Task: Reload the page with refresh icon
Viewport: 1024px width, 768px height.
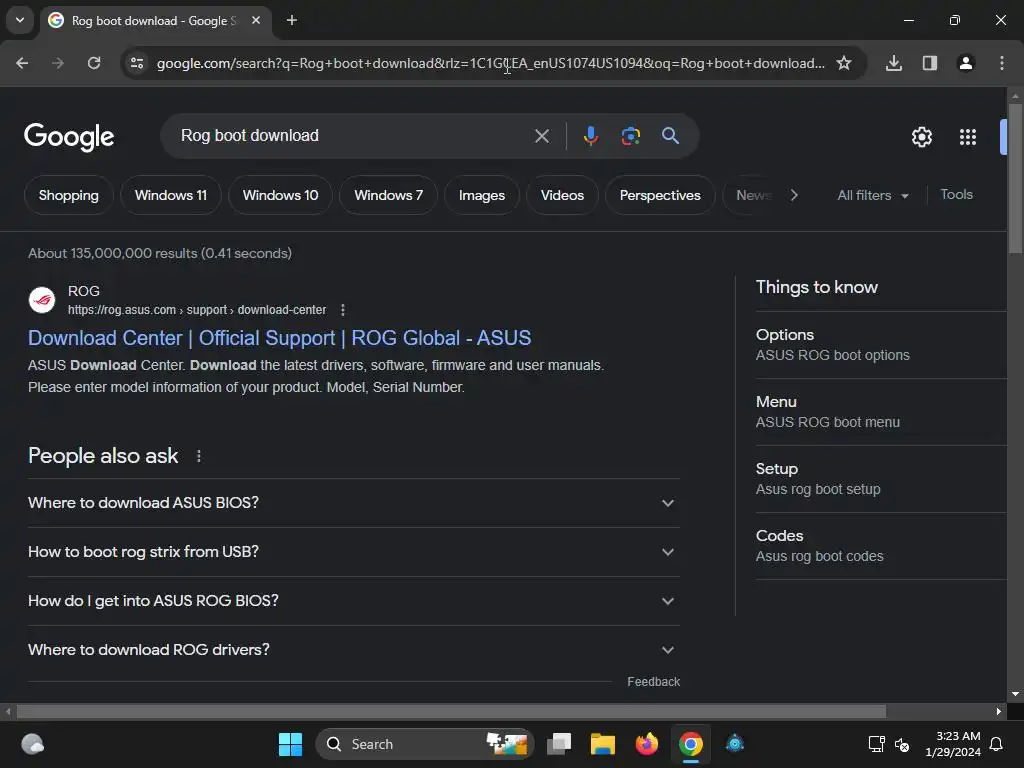Action: click(x=94, y=63)
